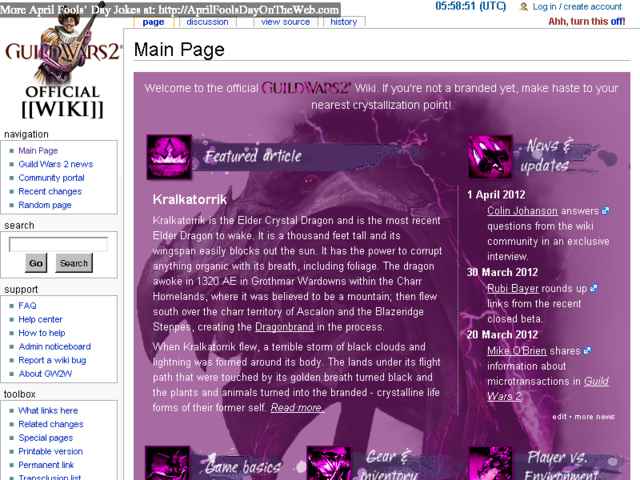The width and height of the screenshot is (640, 480).
Task: Click the Kralkatorrik article heading
Action: [x=189, y=199]
